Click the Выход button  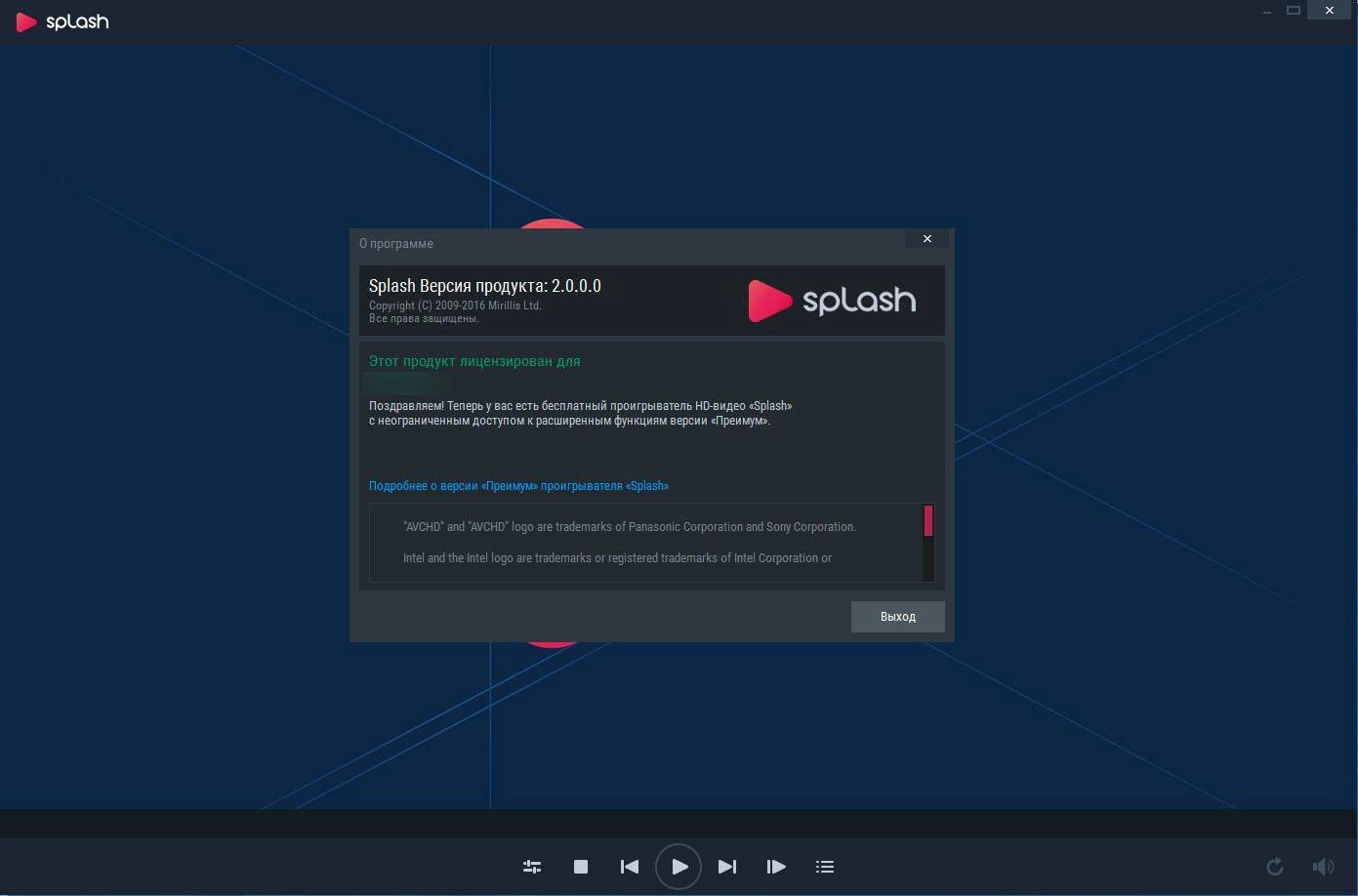click(898, 617)
